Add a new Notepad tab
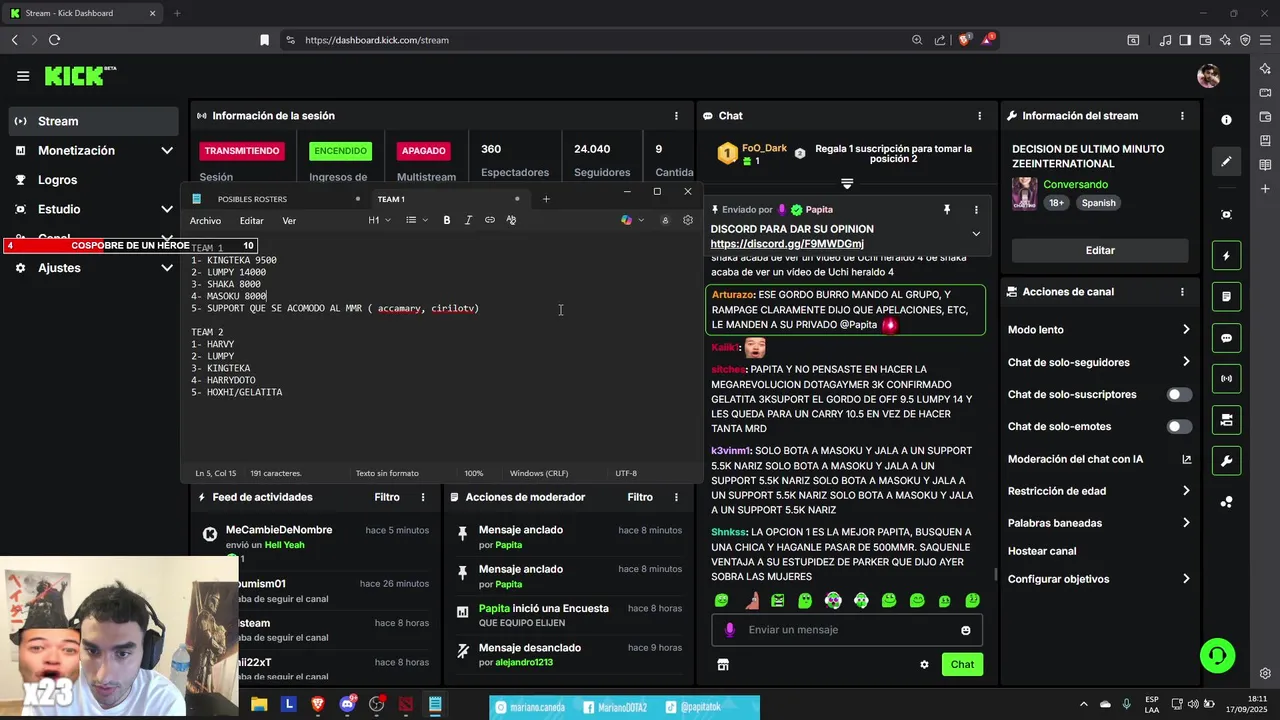This screenshot has width=1280, height=720. pyautogui.click(x=546, y=199)
